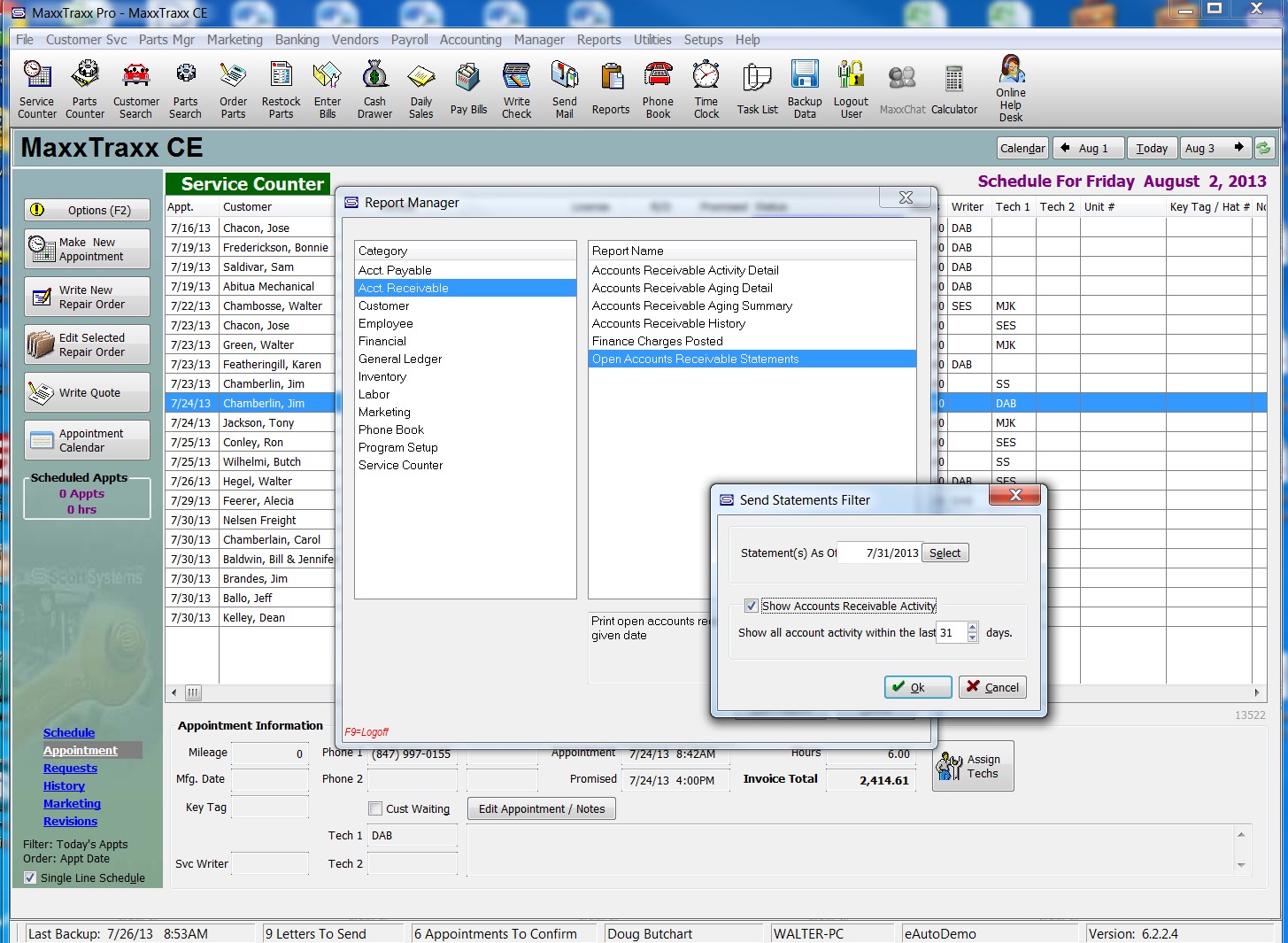Cancel the Send Statements Filter dialog
This screenshot has width=1288, height=943.
pos(992,687)
